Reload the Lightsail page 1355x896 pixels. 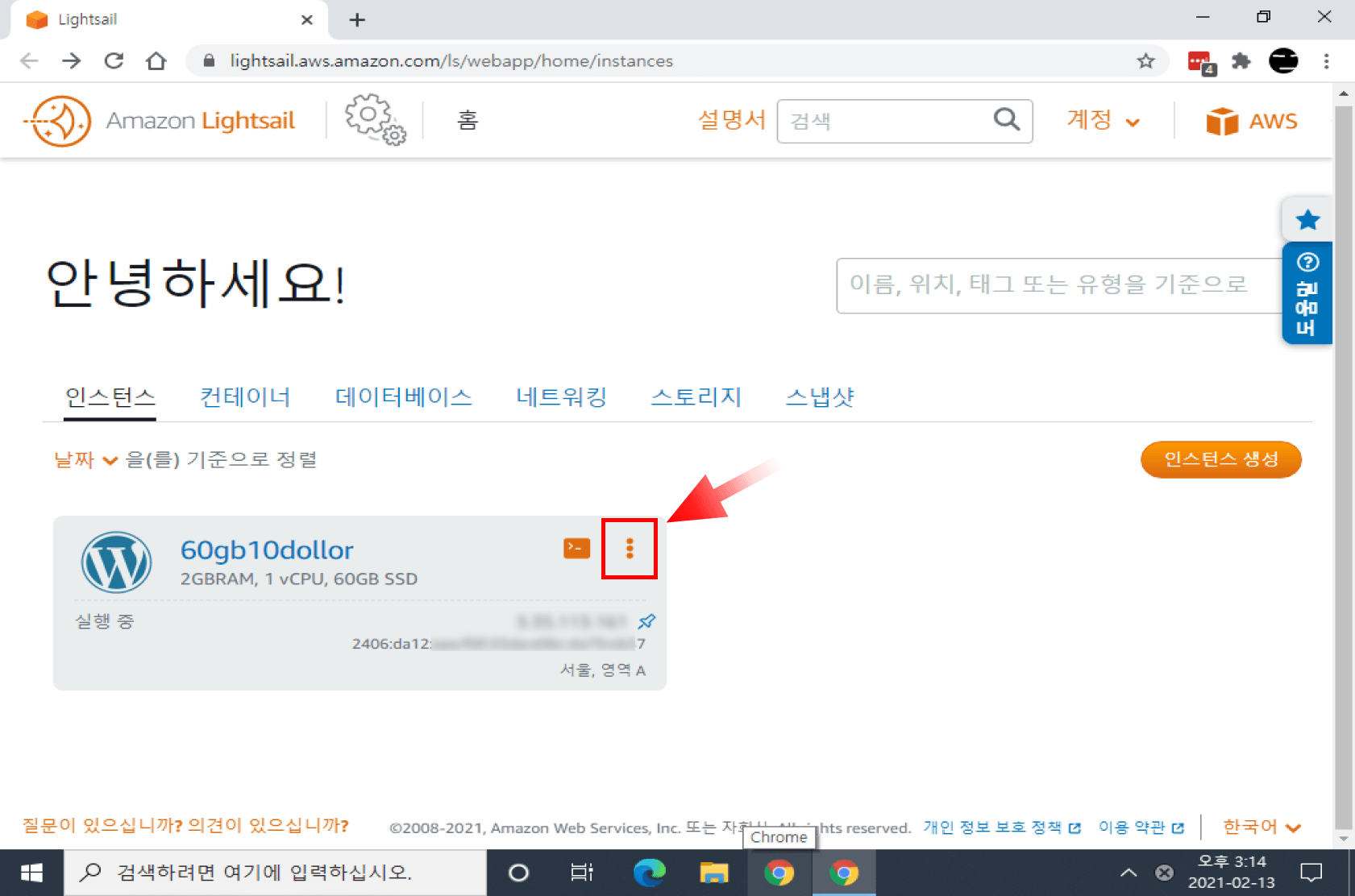coord(114,61)
